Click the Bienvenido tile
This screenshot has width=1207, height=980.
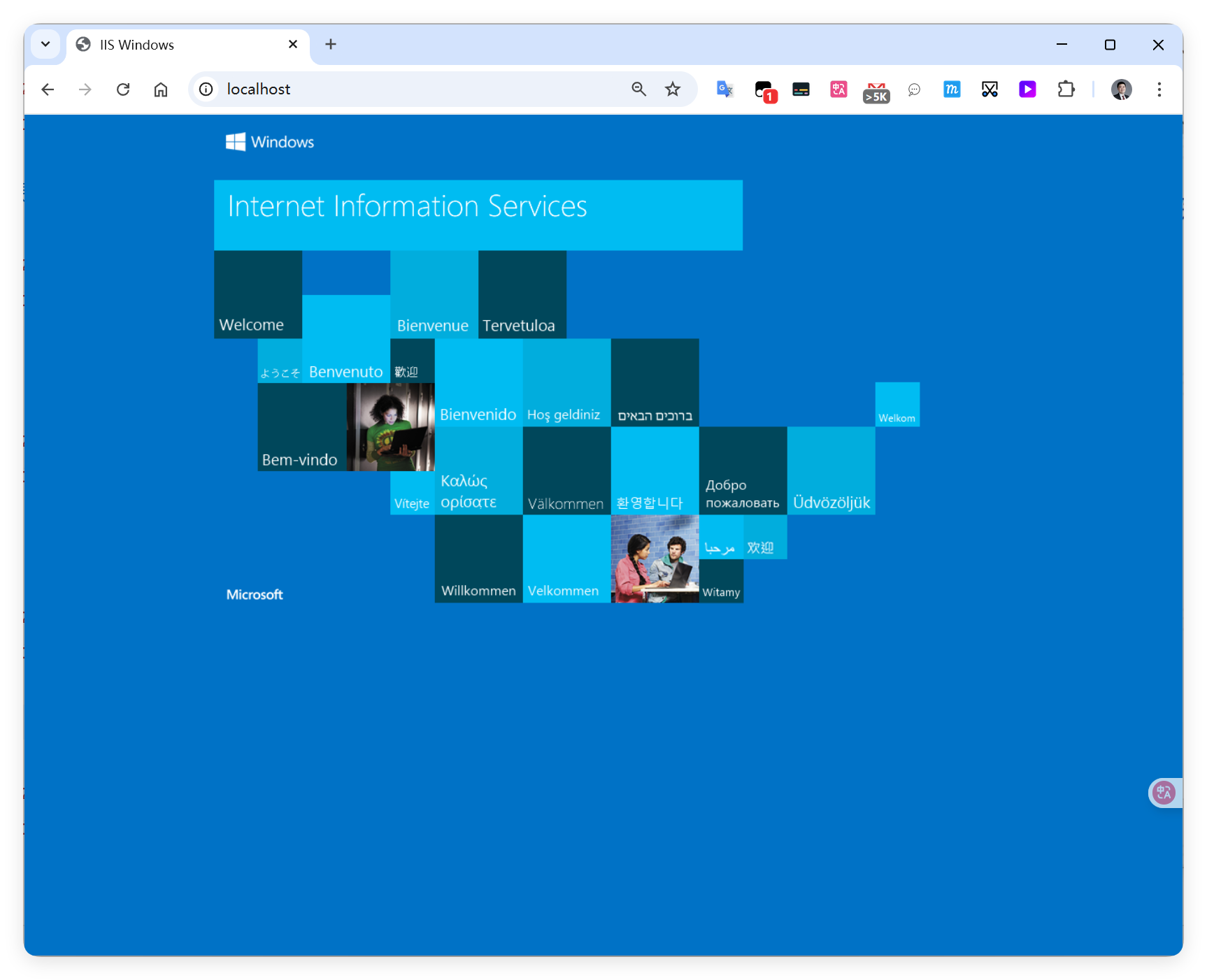478,382
